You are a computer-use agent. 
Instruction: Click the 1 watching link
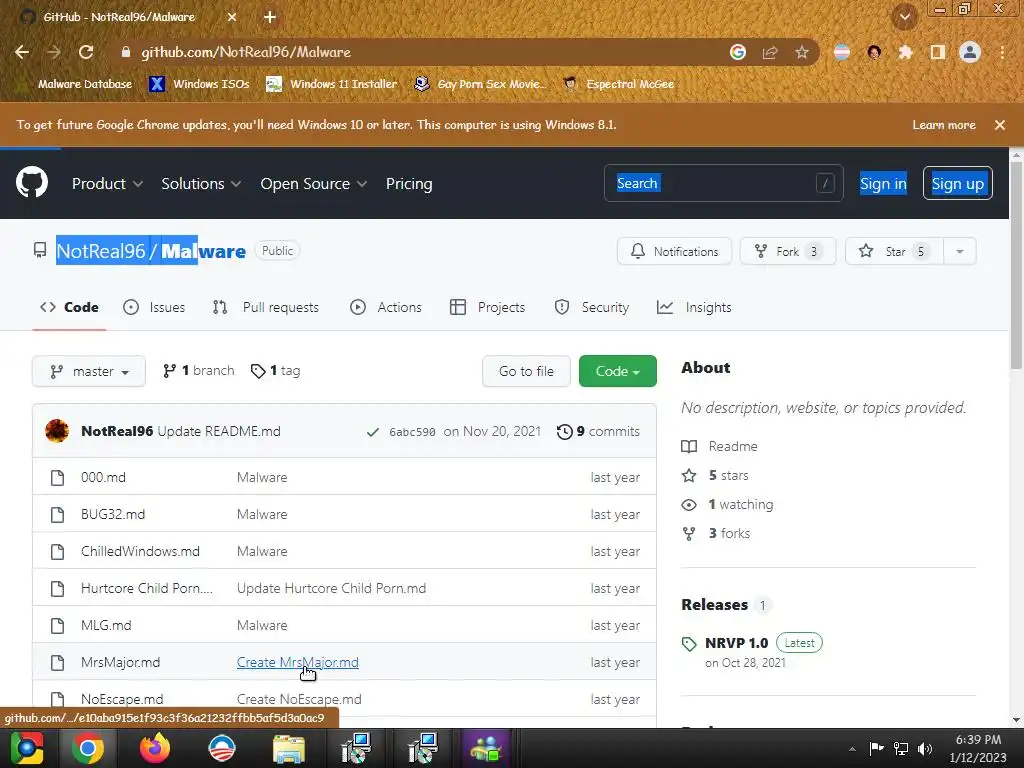coord(728,505)
